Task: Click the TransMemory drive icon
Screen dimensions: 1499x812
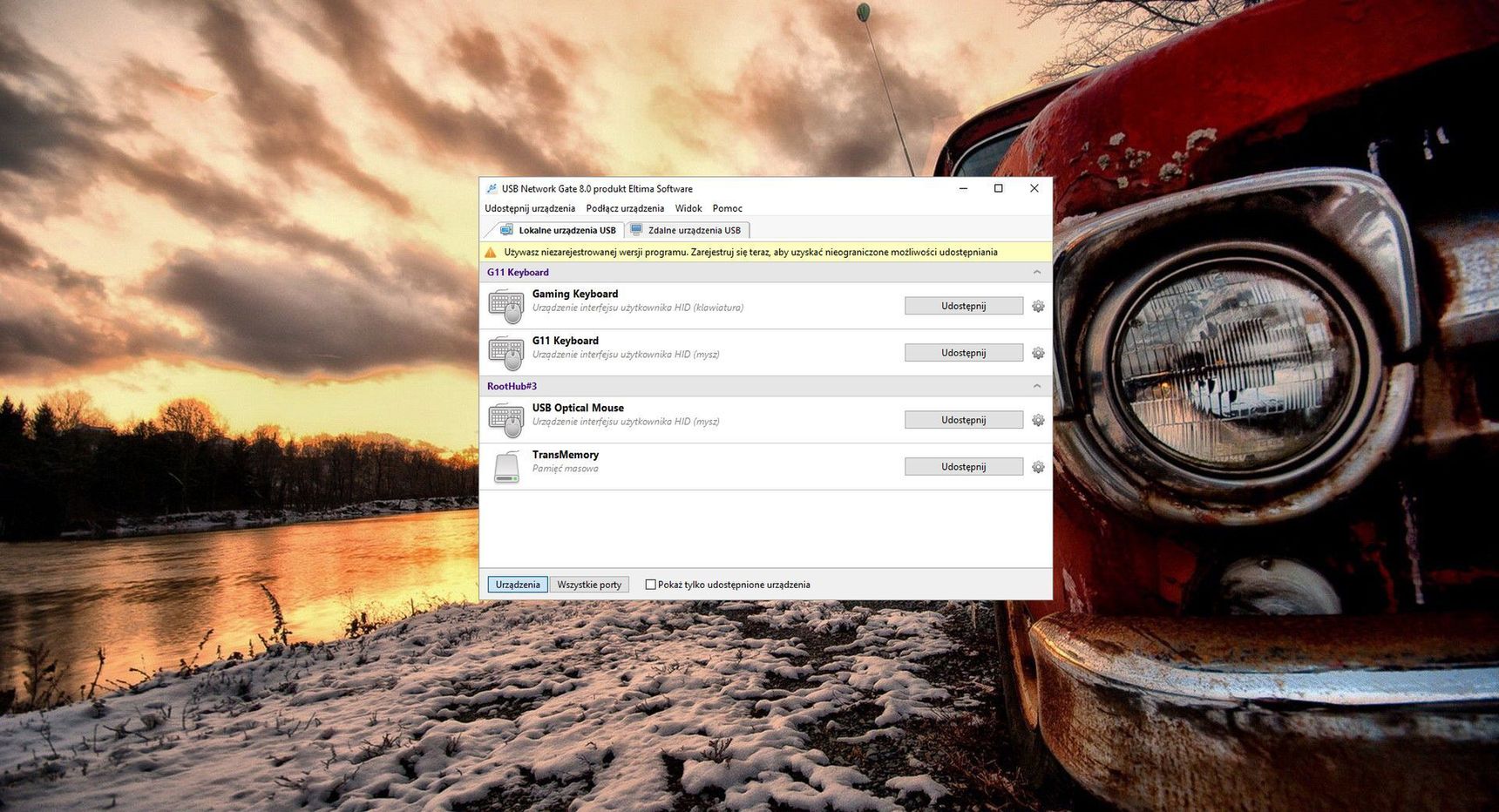Action: pyautogui.click(x=506, y=467)
